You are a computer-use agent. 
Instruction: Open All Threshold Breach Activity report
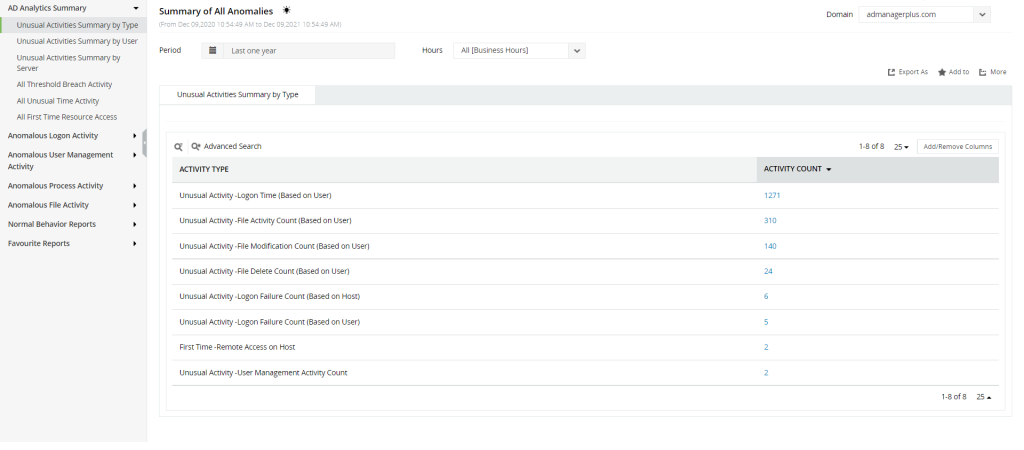point(65,85)
